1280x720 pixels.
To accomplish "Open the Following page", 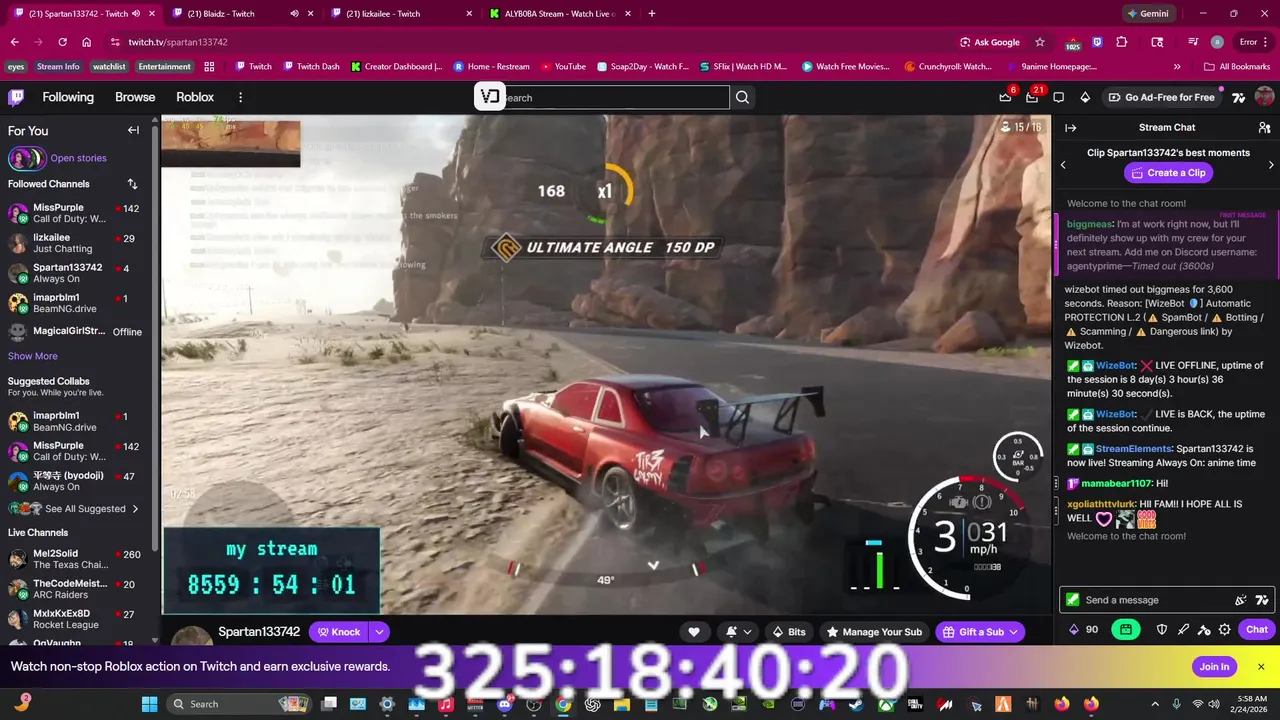I will point(68,97).
